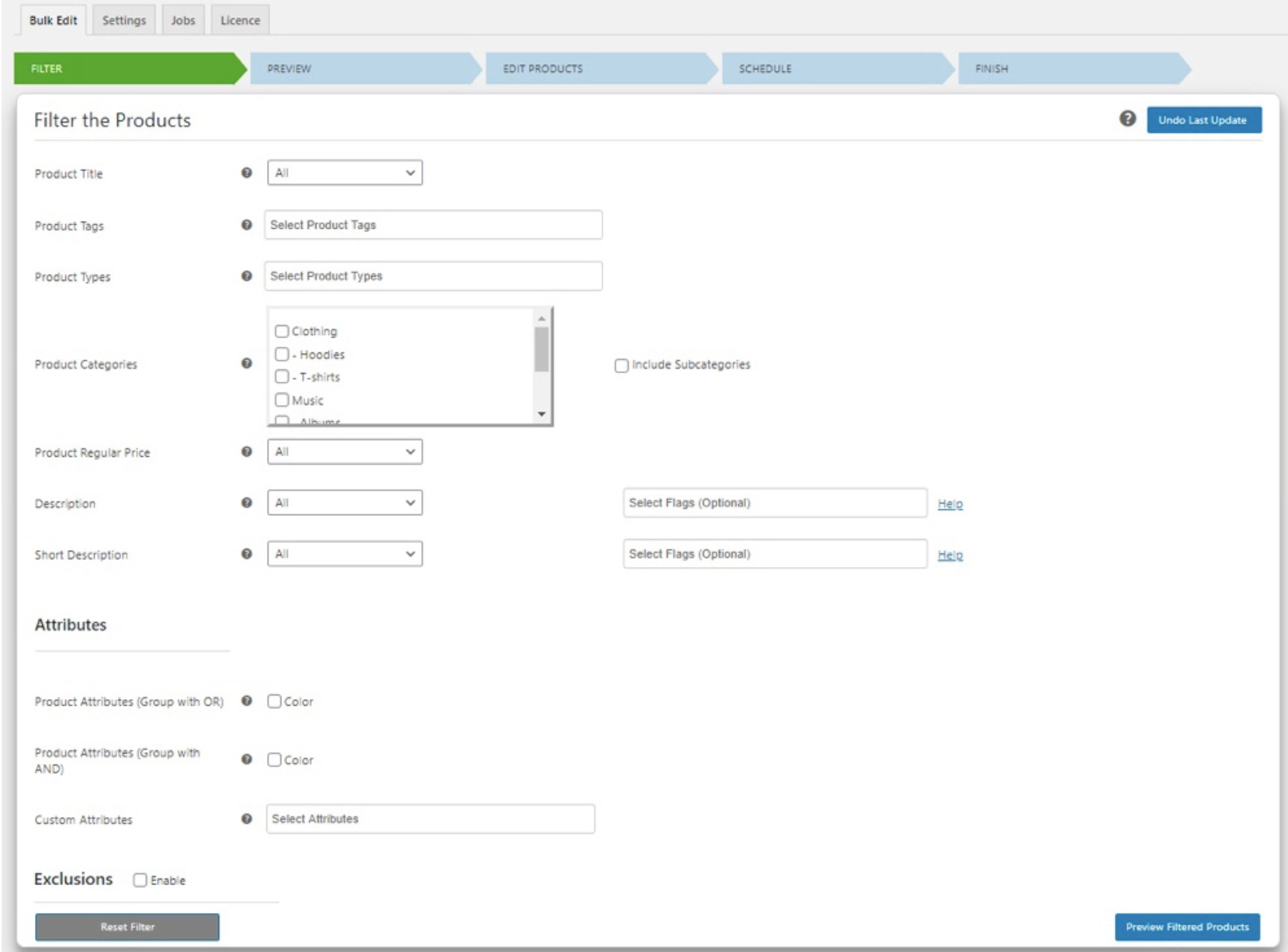This screenshot has width=1288, height=952.
Task: Click the help icon beside Product Regular Price
Action: [246, 452]
